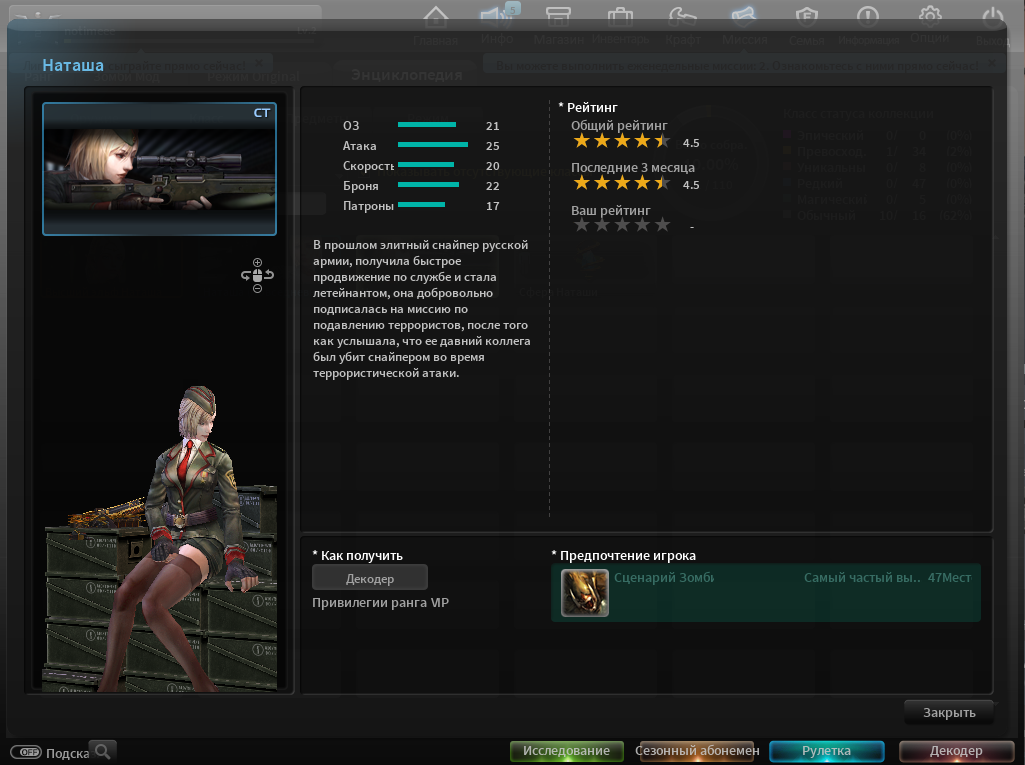Open the Исследование tab at bottom
Image resolution: width=1025 pixels, height=765 pixels.
pos(566,751)
